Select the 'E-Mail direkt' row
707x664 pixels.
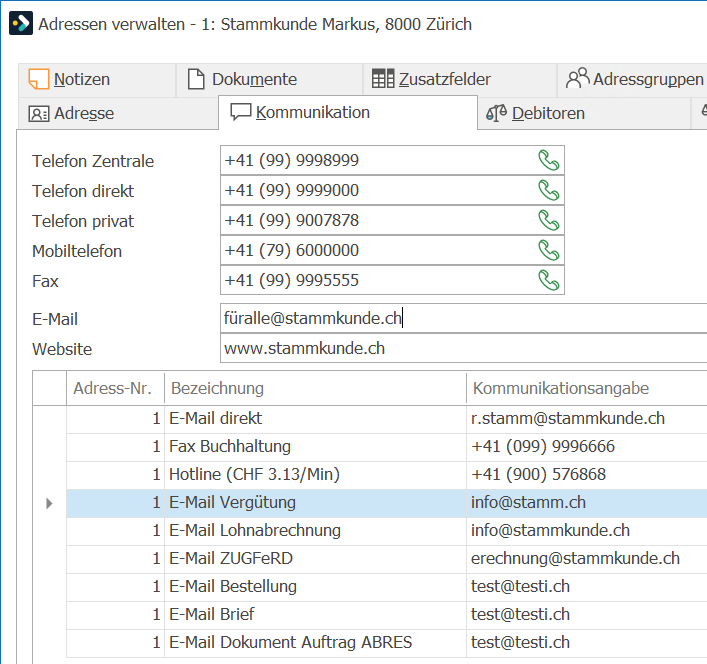386,419
